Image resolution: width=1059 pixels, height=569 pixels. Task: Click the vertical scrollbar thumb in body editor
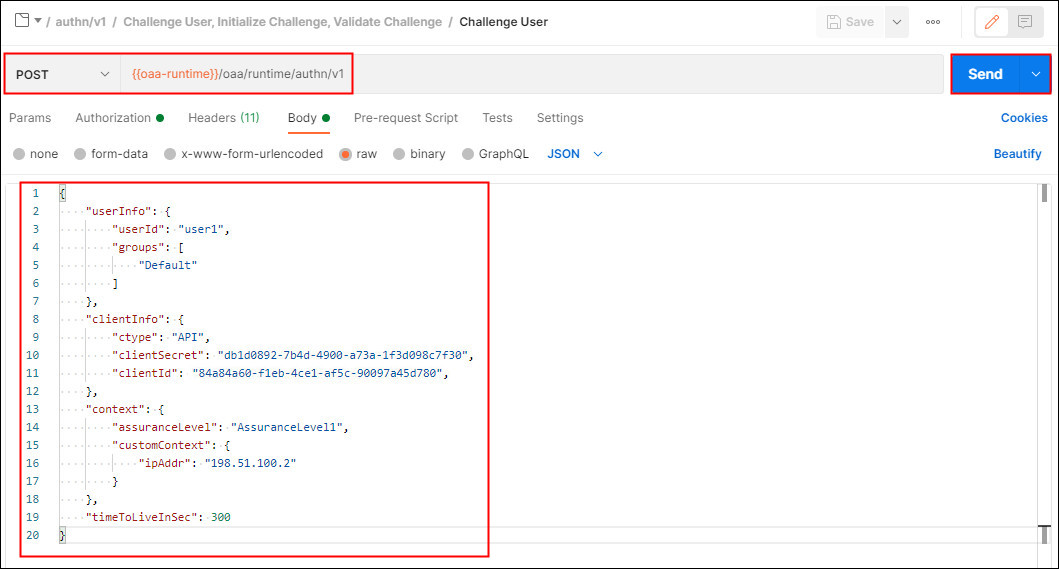[x=1044, y=193]
